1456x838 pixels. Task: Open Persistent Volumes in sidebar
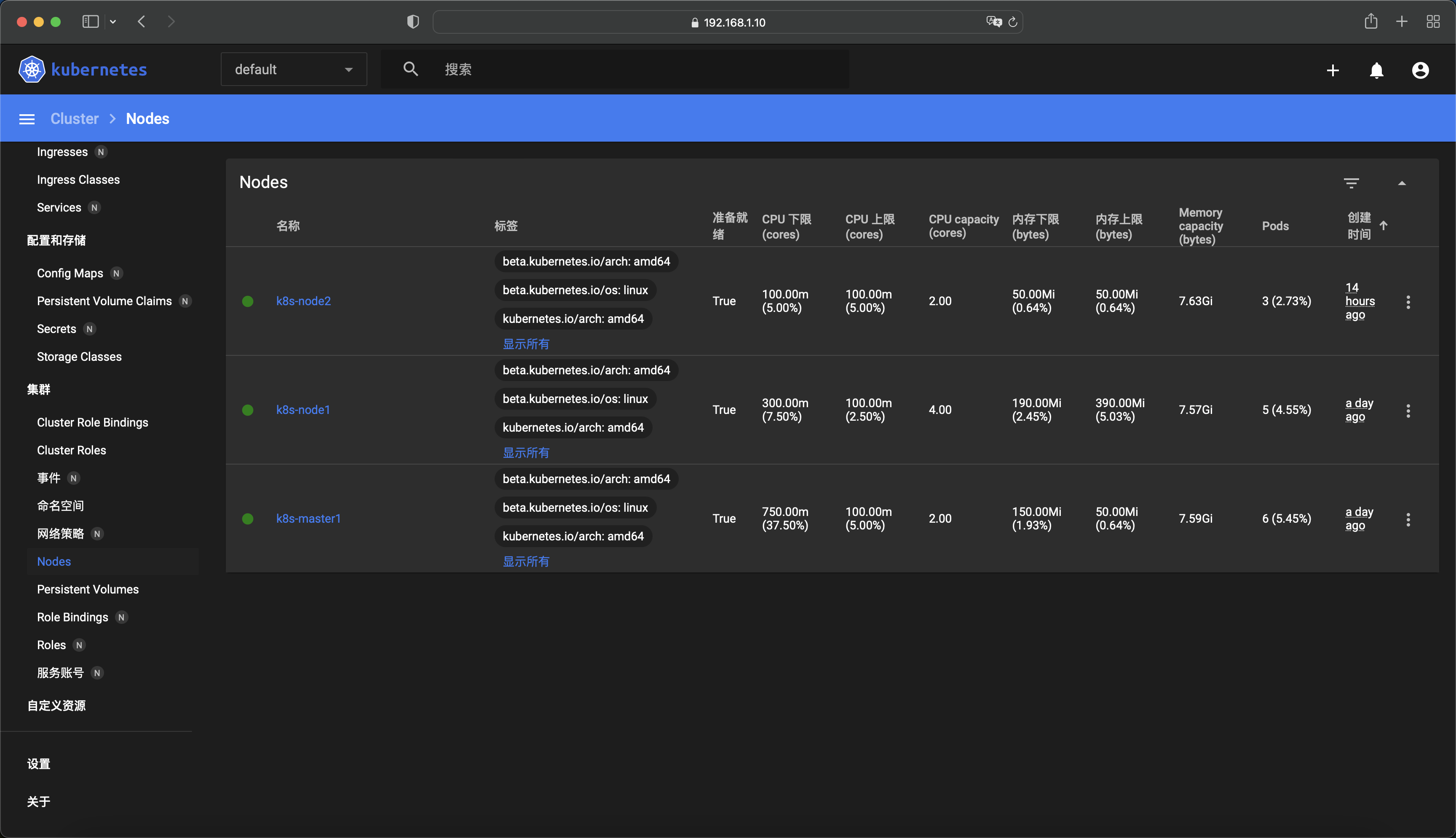coord(87,589)
